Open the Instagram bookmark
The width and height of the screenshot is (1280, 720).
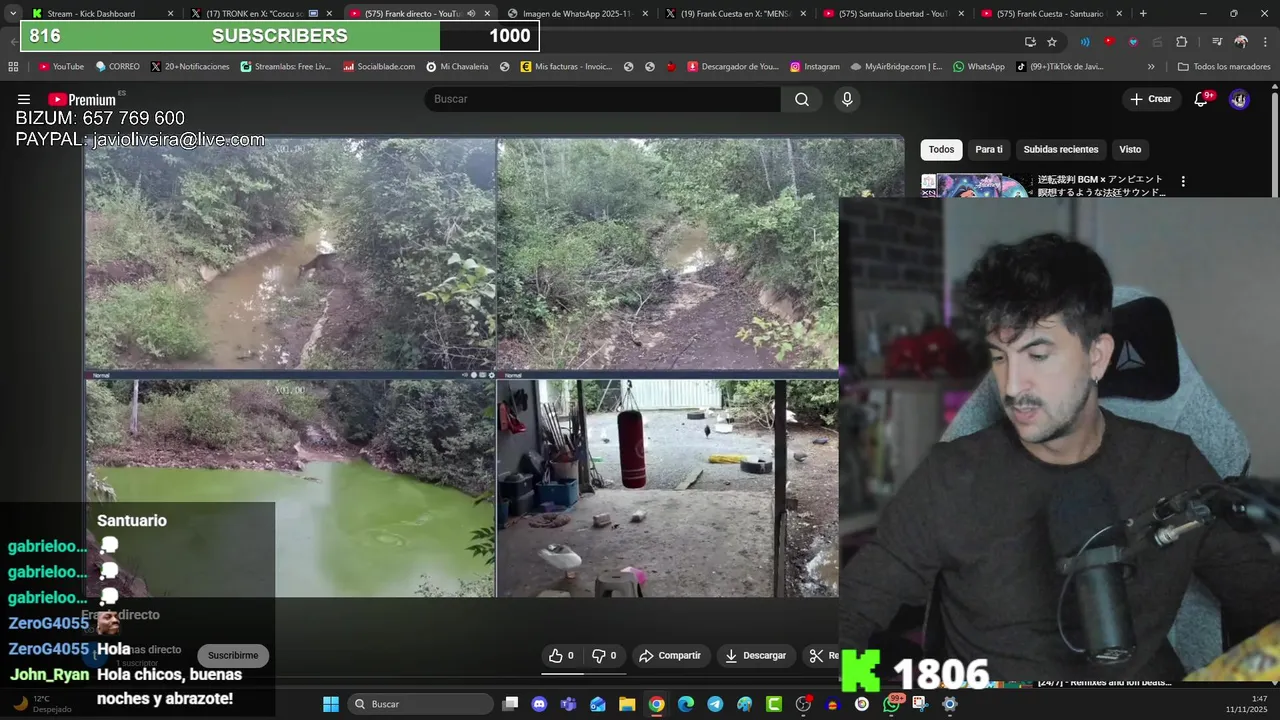pyautogui.click(x=814, y=67)
